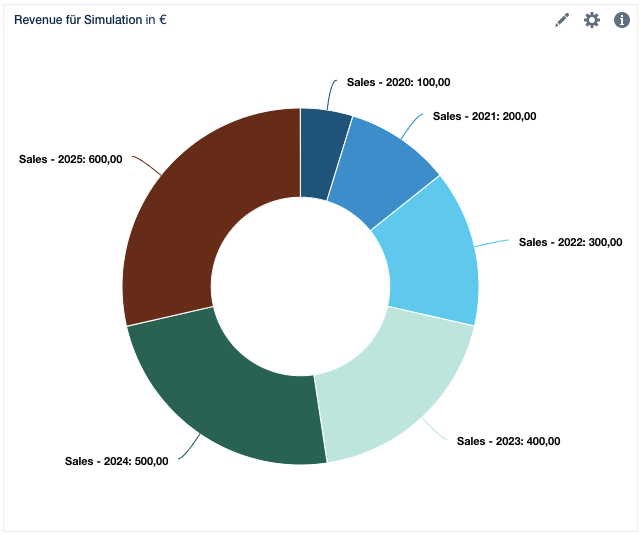Screen dimensions: 641x535
Task: Select the "Sales - 2021: 200,00" label
Action: tap(484, 116)
